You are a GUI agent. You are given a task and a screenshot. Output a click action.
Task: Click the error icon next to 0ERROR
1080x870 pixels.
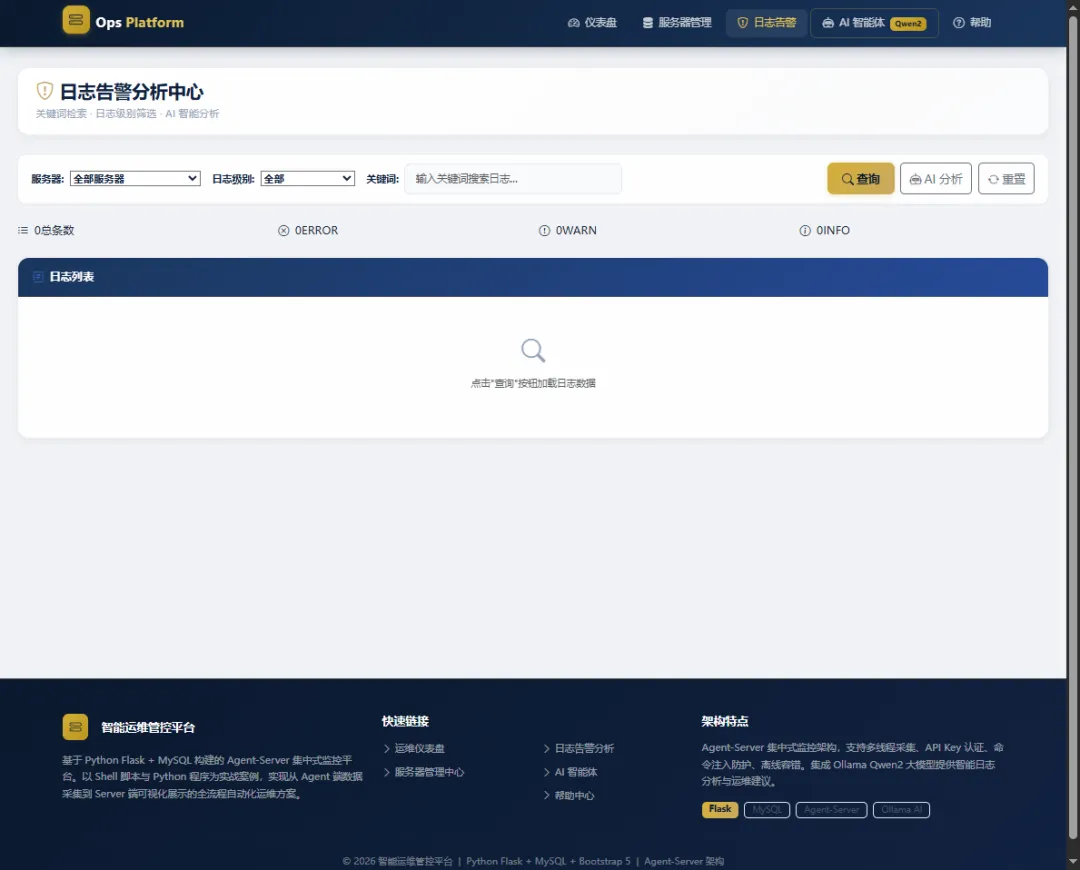coord(283,230)
